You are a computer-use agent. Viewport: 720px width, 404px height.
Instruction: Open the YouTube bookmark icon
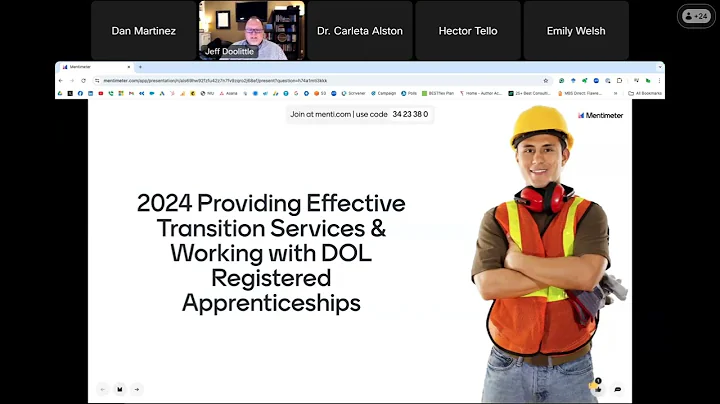coord(101,93)
